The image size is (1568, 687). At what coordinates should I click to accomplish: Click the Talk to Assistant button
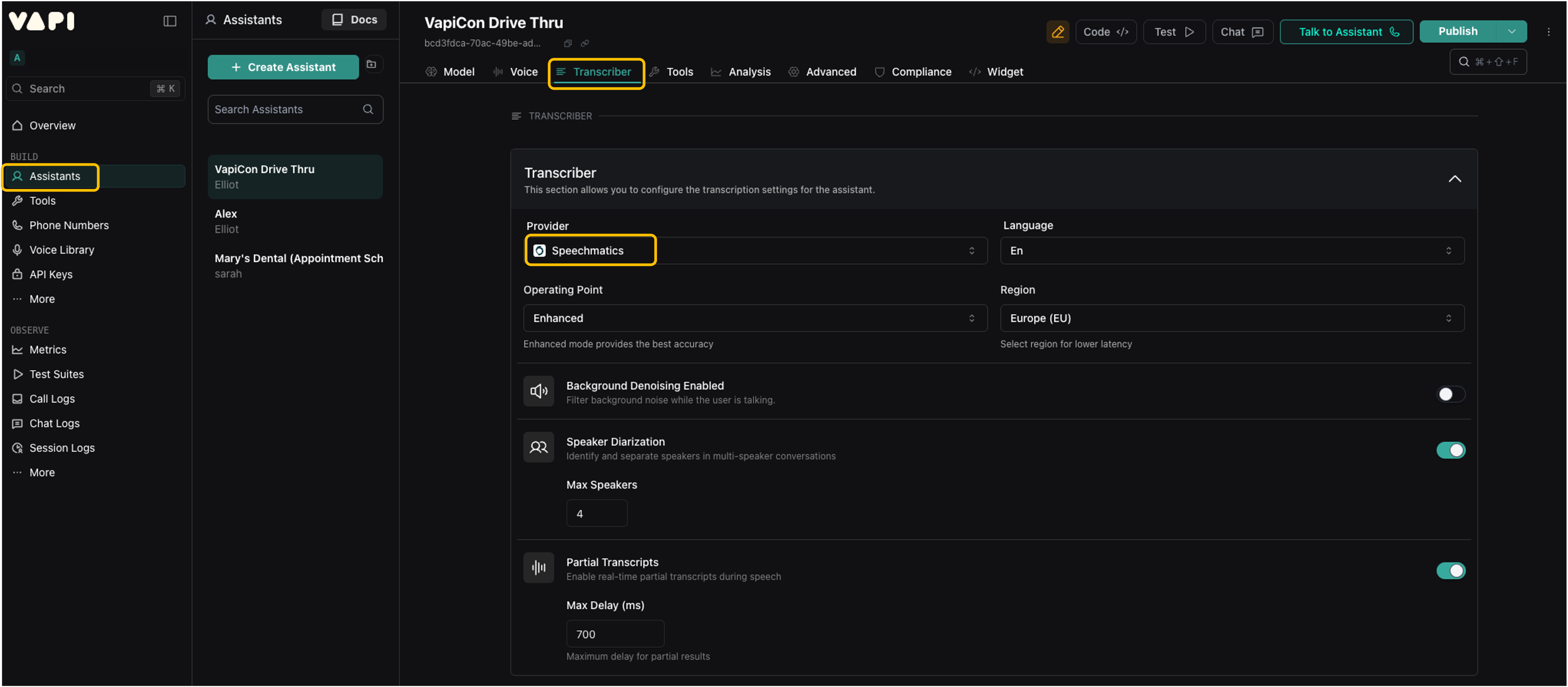[x=1346, y=32]
